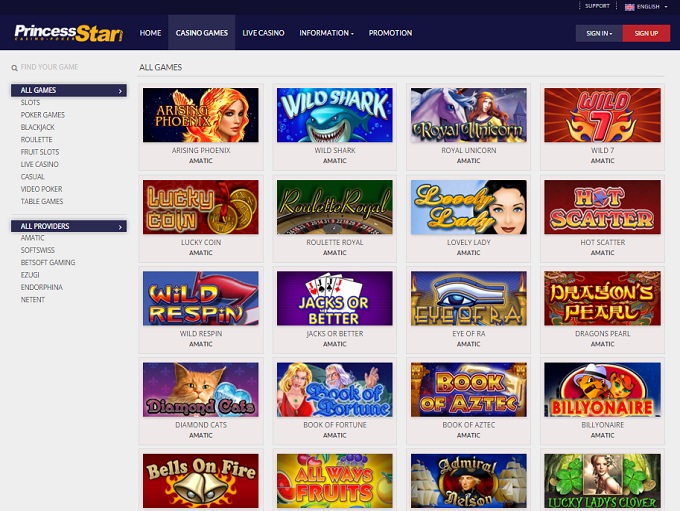Image resolution: width=680 pixels, height=511 pixels.
Task: Click the Support link
Action: [x=597, y=6]
